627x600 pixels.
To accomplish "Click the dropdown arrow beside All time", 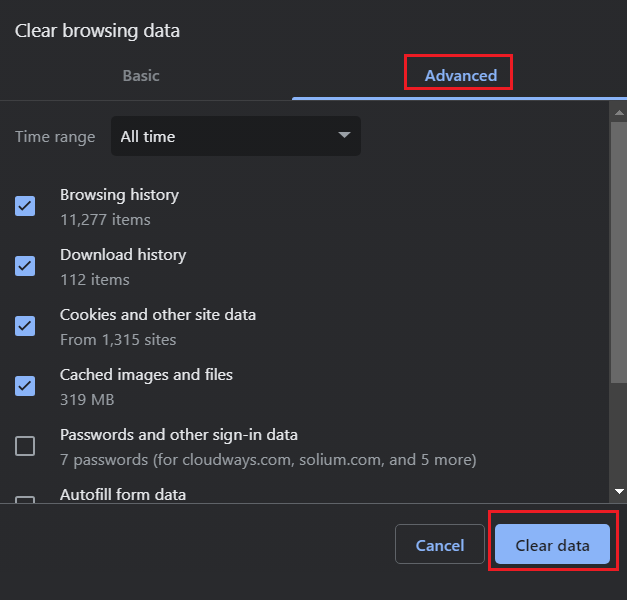I will 344,135.
